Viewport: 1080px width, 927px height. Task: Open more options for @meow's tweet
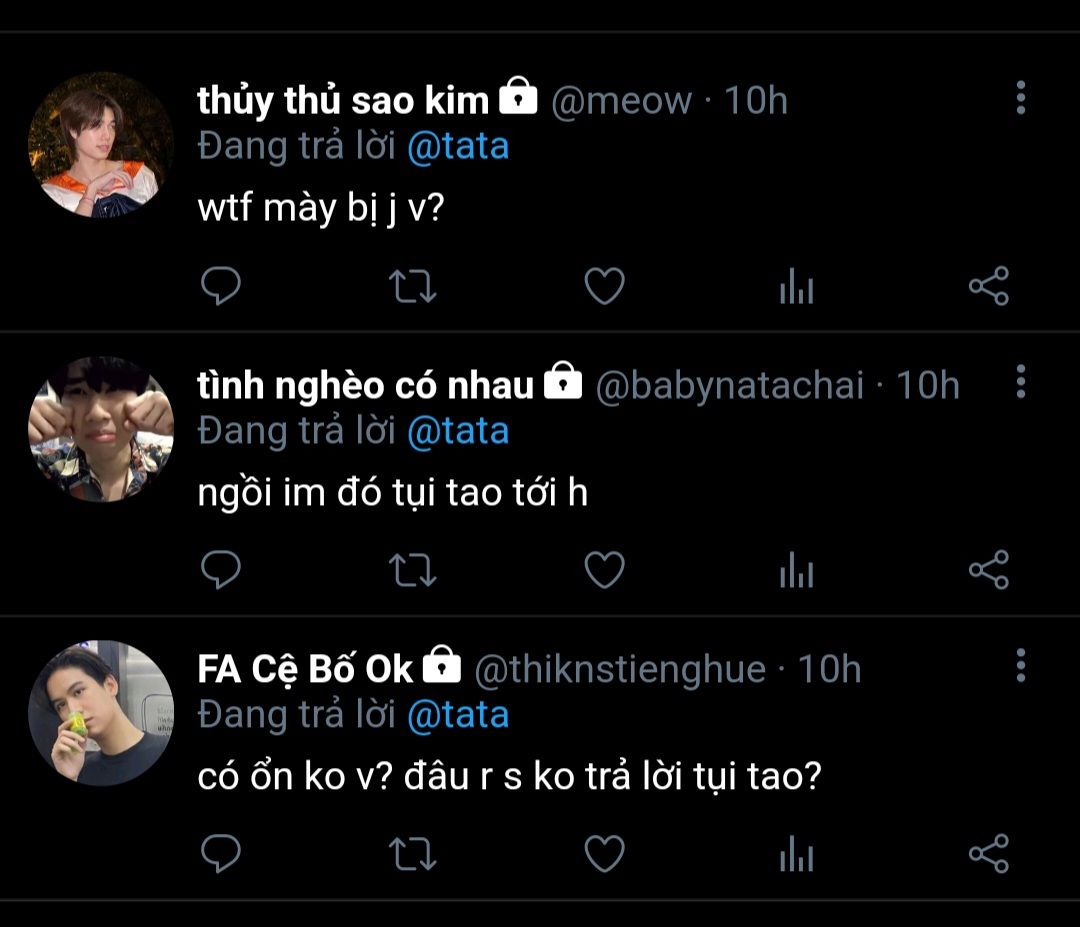(x=1020, y=98)
